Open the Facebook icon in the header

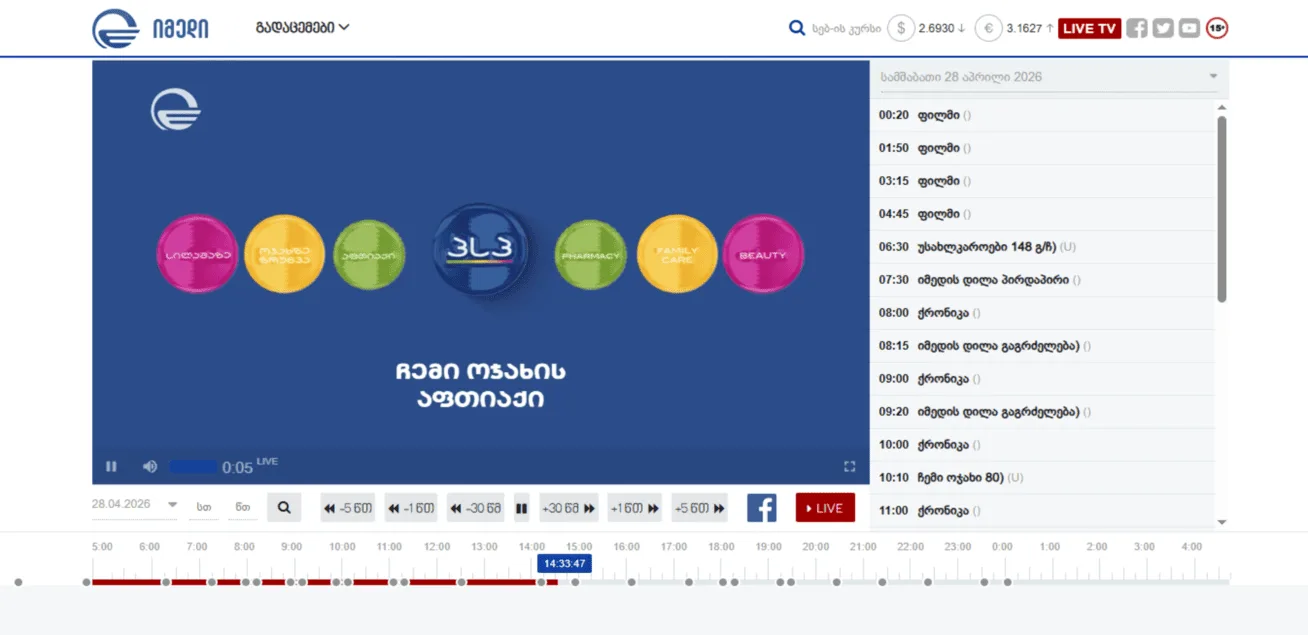tap(1137, 28)
